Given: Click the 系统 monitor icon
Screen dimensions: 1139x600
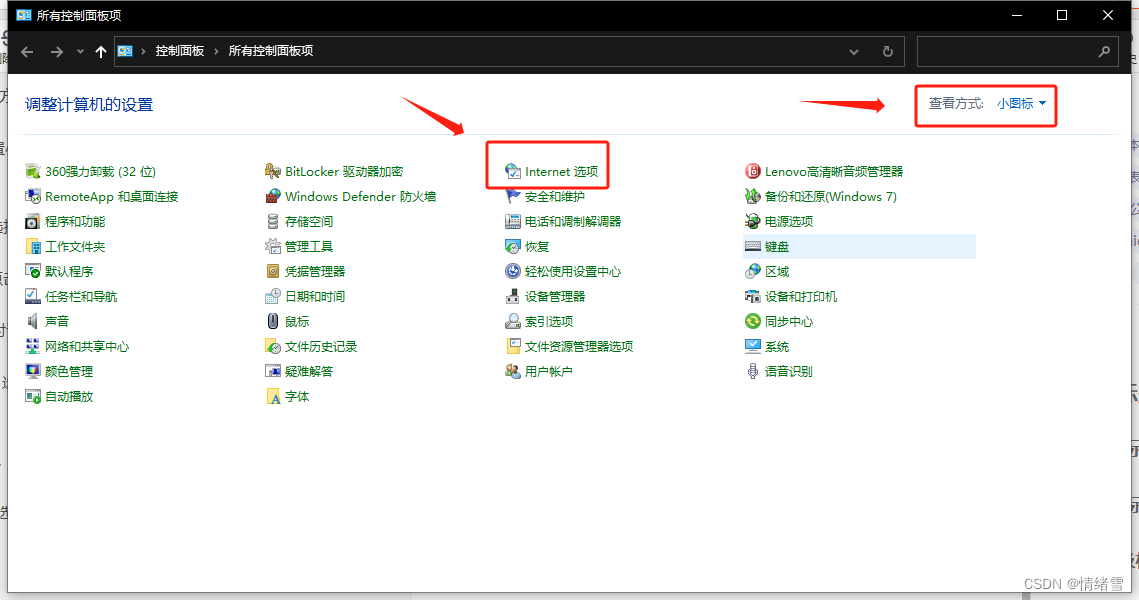Looking at the screenshot, I should pyautogui.click(x=753, y=346).
